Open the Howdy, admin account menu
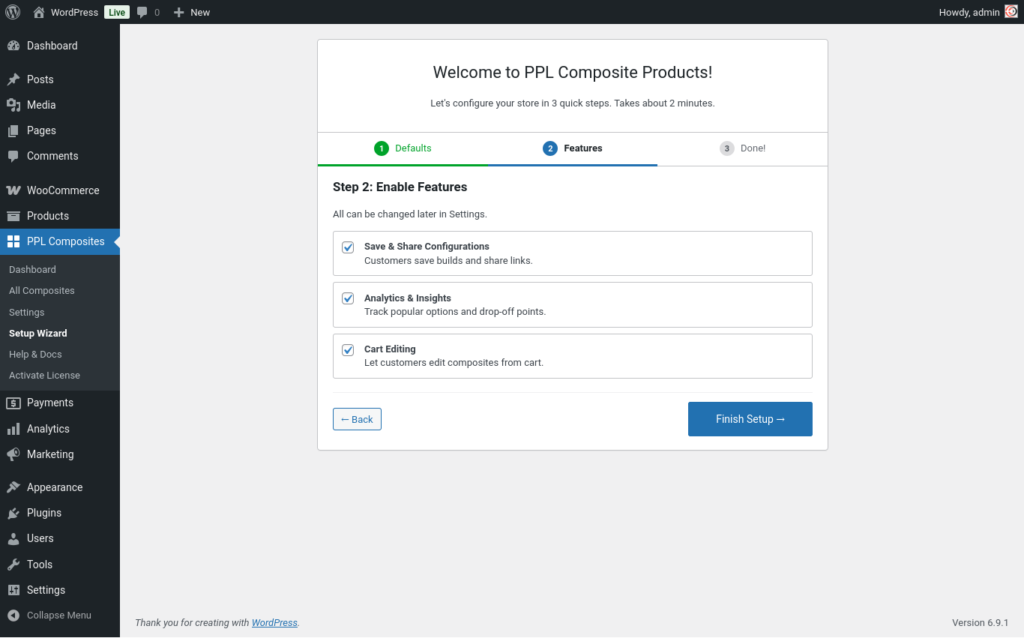 pyautogui.click(x=978, y=12)
